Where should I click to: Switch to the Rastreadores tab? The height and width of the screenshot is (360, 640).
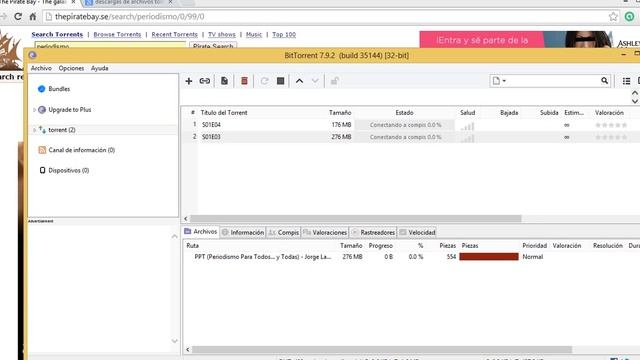click(373, 232)
